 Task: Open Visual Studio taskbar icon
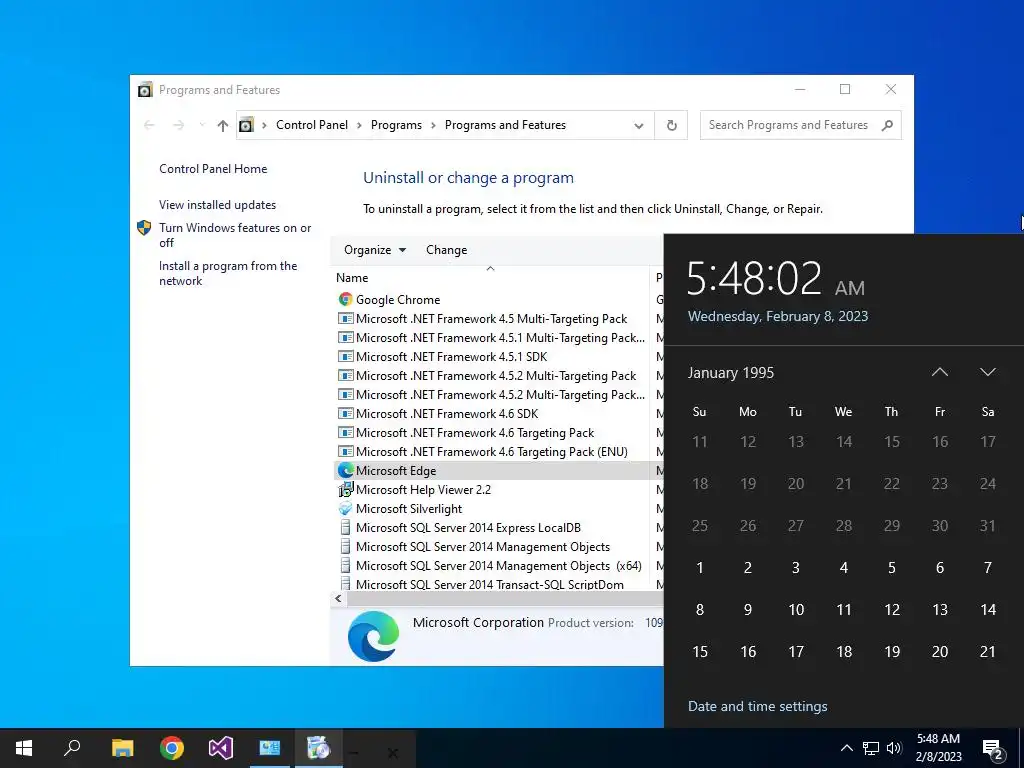point(221,748)
